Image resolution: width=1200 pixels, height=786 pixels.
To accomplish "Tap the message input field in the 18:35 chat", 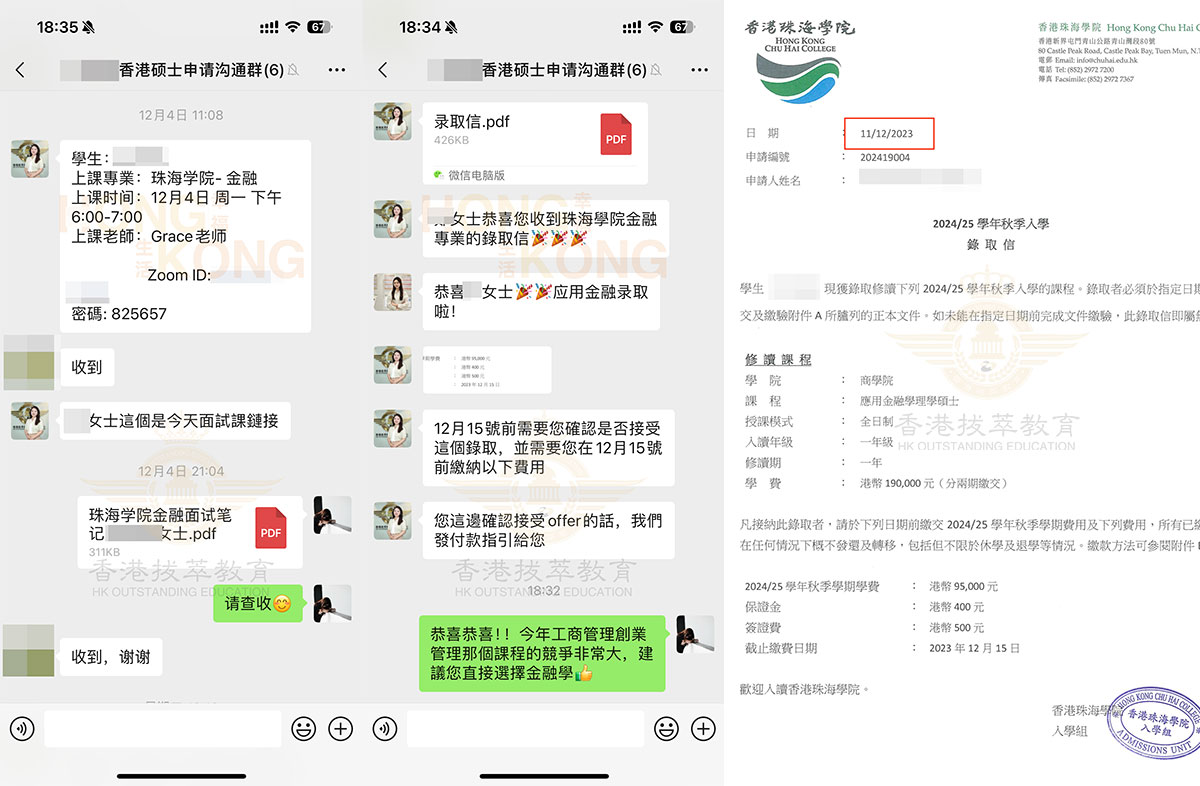I will pyautogui.click(x=163, y=728).
